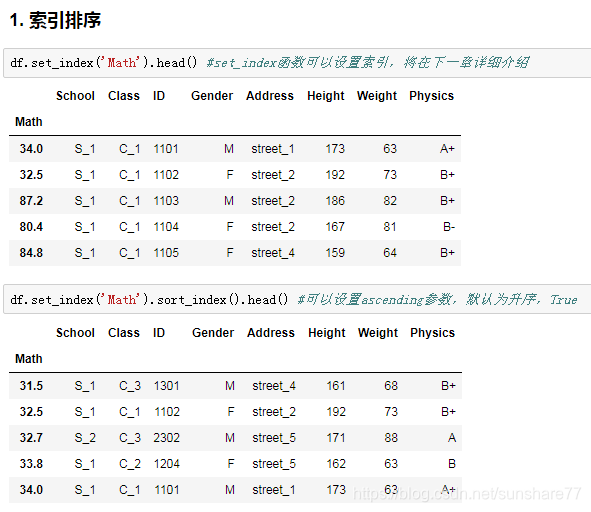Click Height value 159

point(335,253)
